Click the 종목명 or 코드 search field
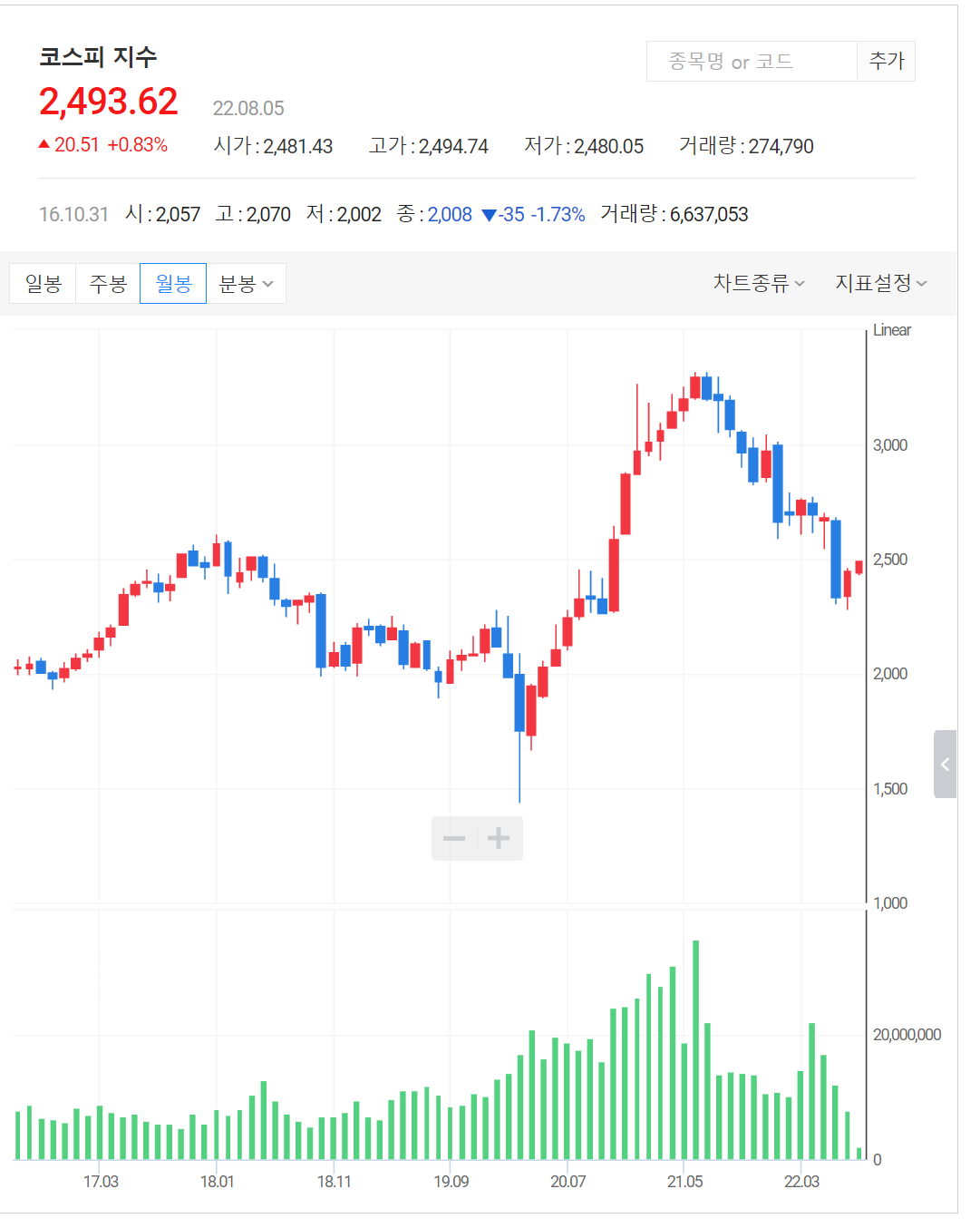The width and height of the screenshot is (980, 1228). (x=752, y=61)
